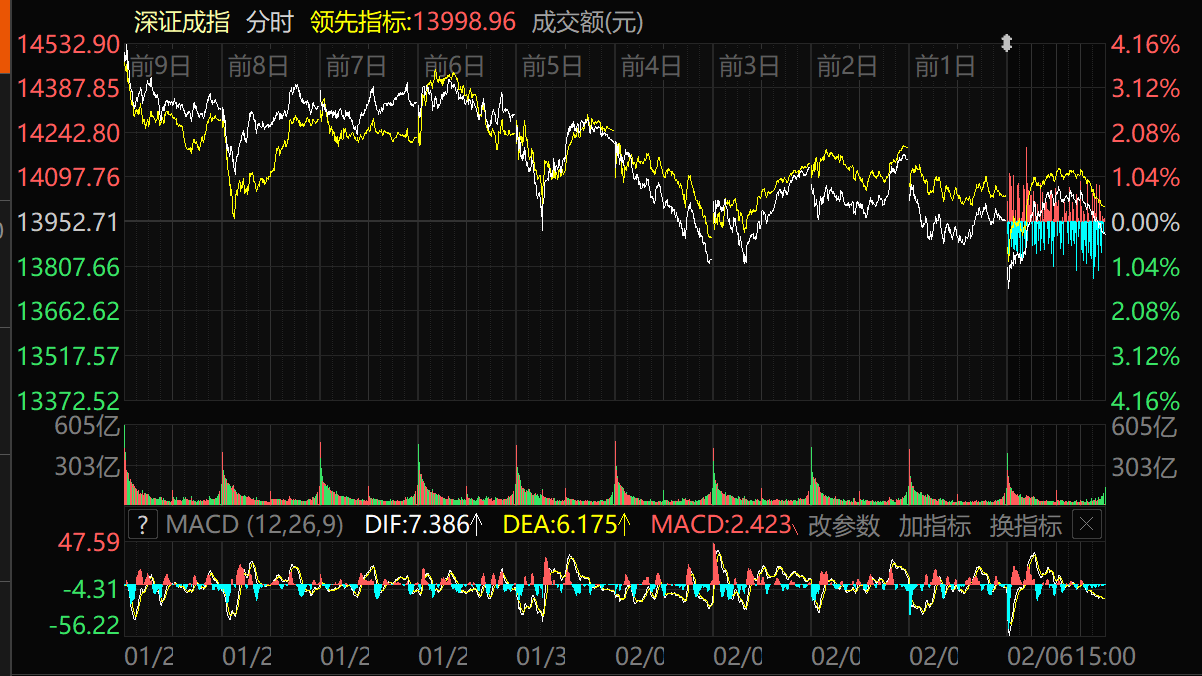Select the 前5日 day marker
Screen dimensions: 1202x676
coord(552,67)
